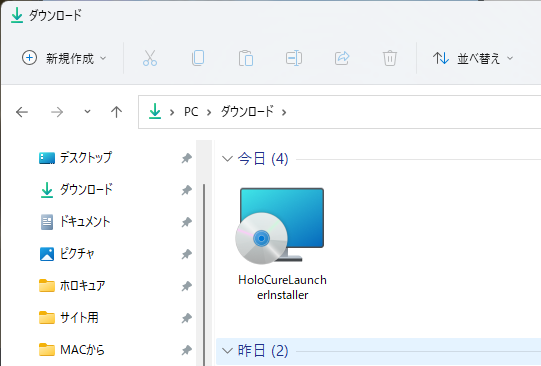This screenshot has width=541, height=366.
Task: Go back with the left arrow
Action: point(22,112)
